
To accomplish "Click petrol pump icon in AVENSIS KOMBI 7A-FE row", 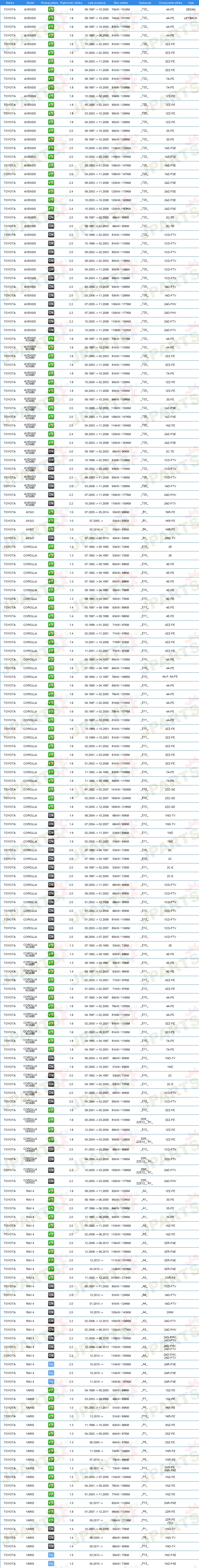I will [x=51, y=374].
